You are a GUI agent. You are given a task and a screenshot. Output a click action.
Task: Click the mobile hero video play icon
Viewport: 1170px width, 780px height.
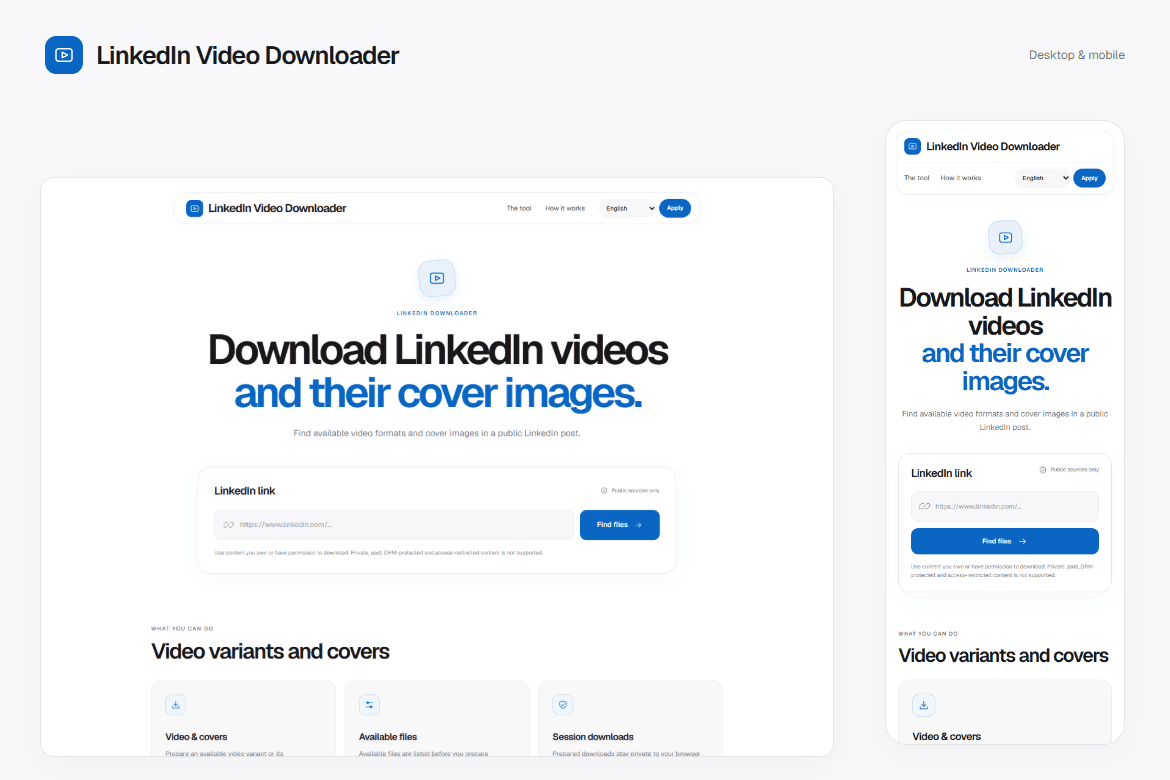click(1005, 237)
